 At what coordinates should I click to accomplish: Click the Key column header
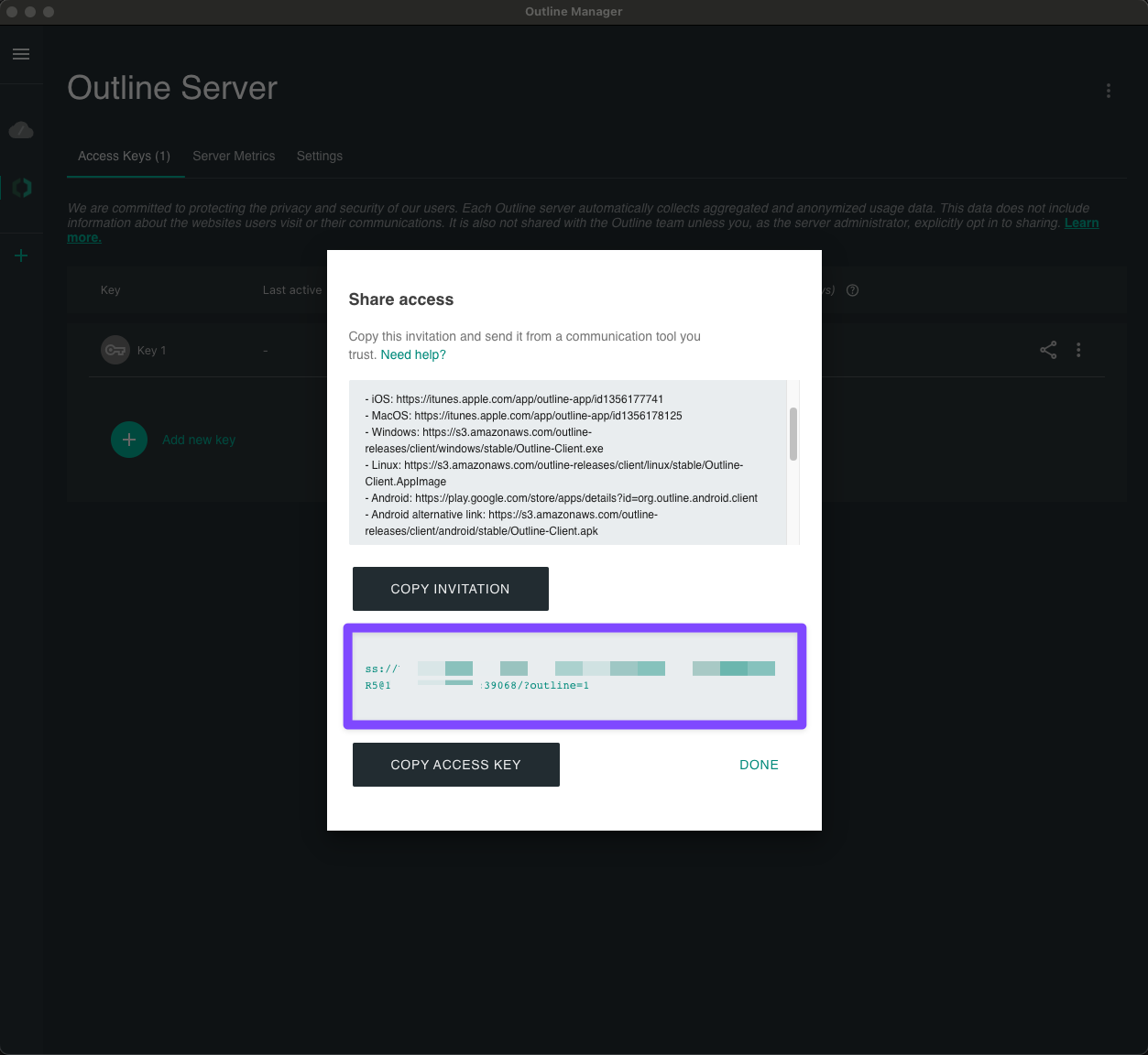click(111, 290)
